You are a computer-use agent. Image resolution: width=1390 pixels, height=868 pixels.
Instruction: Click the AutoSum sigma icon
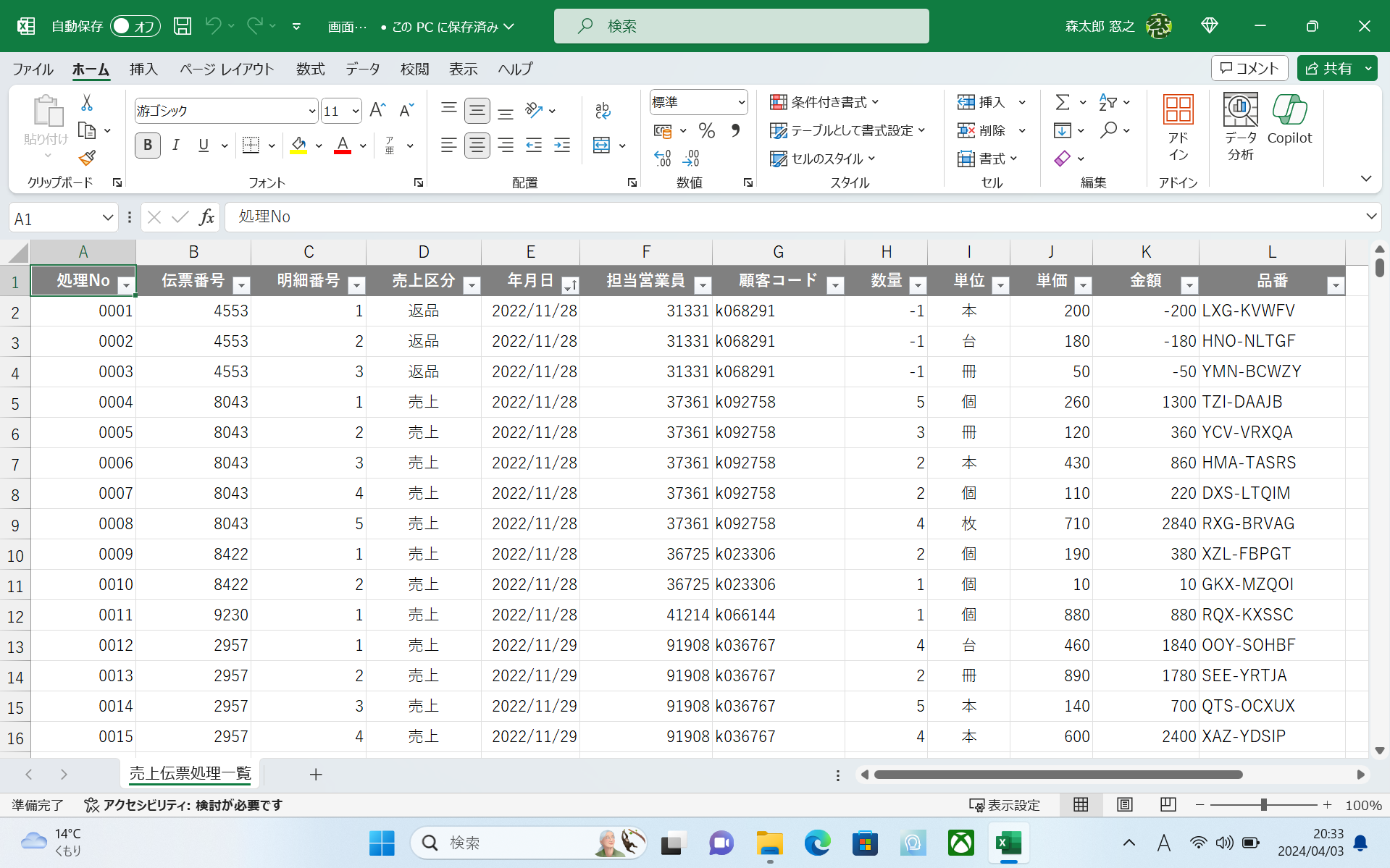tap(1062, 102)
